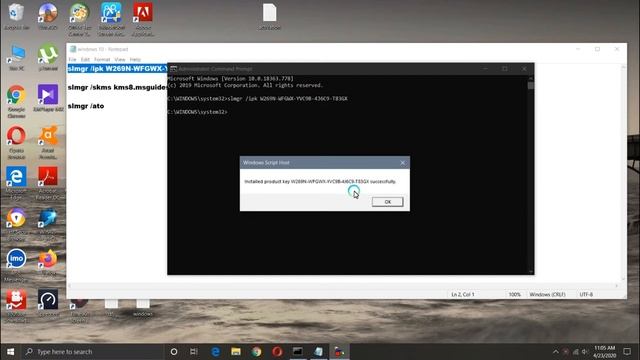640x360 pixels.
Task: Click the 100% zoom status in Notepad
Action: (514, 294)
